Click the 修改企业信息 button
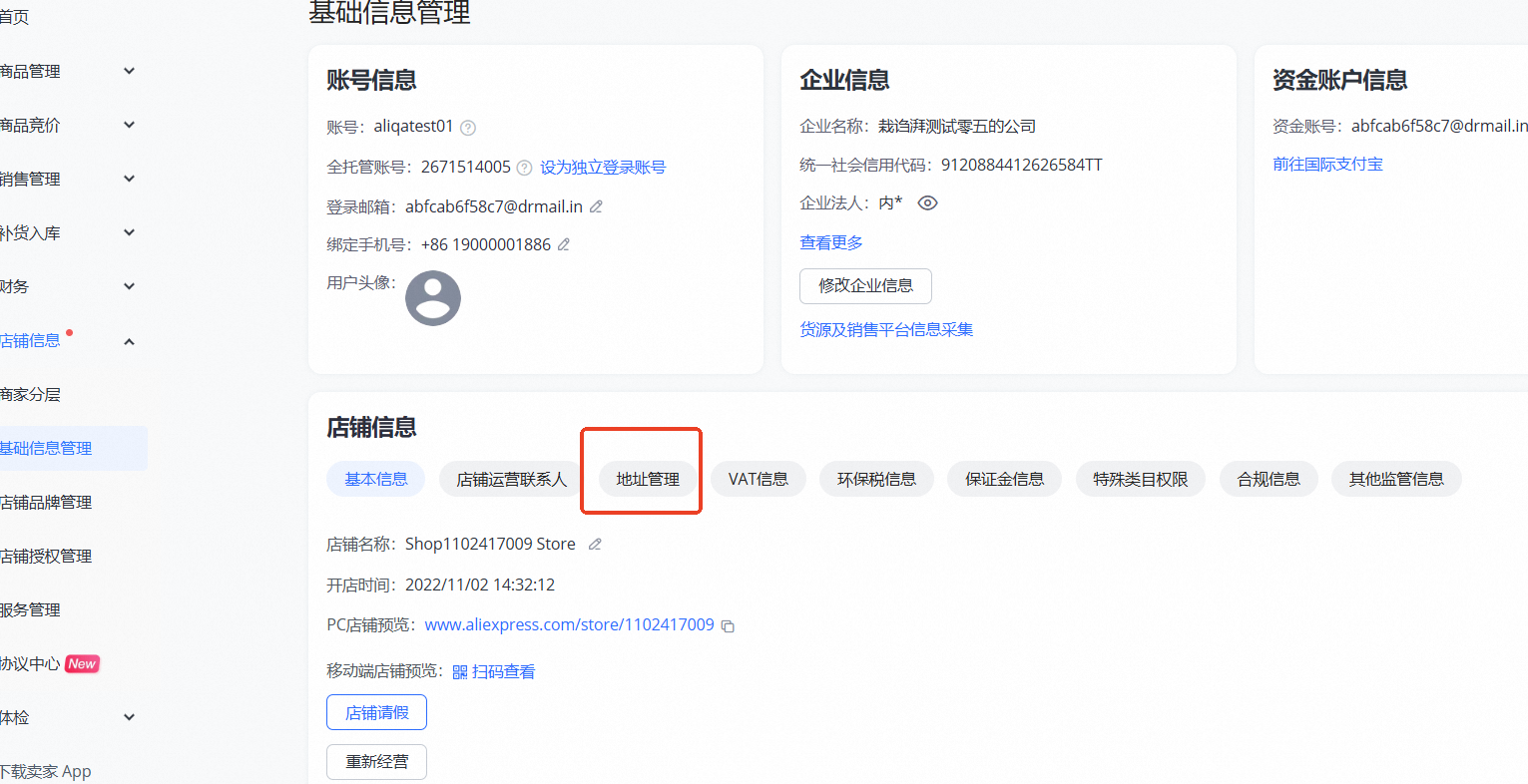The height and width of the screenshot is (784, 1528). 865,285
